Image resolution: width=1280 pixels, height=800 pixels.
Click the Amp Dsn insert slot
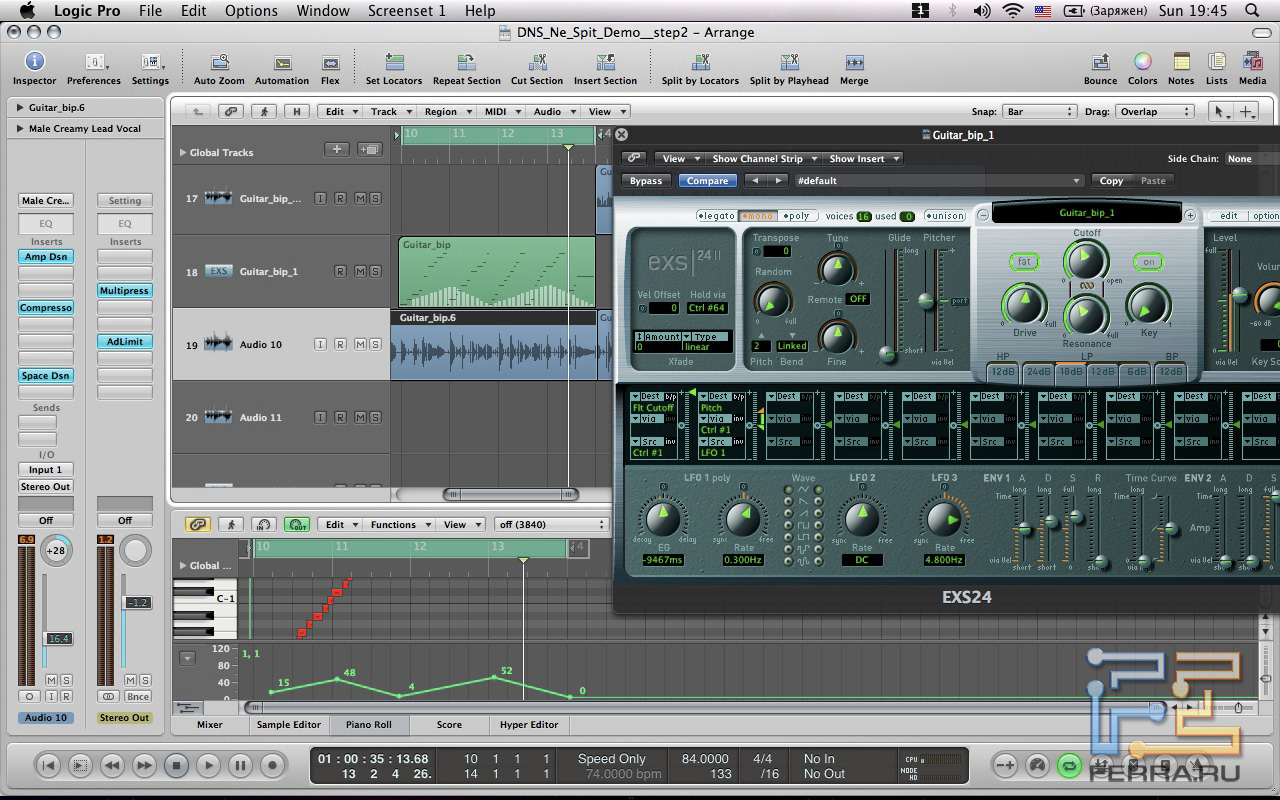point(46,257)
